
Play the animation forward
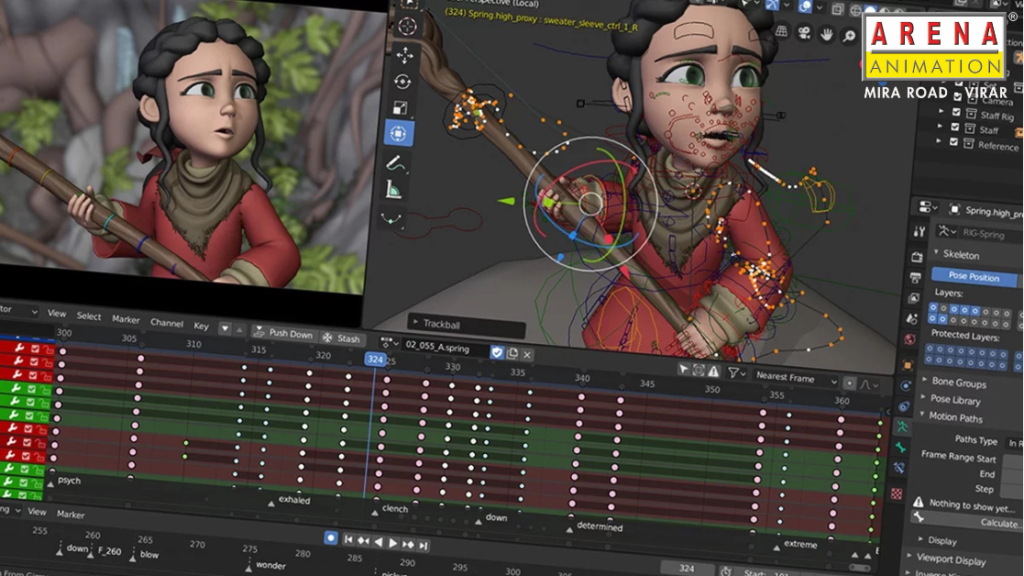(x=392, y=543)
